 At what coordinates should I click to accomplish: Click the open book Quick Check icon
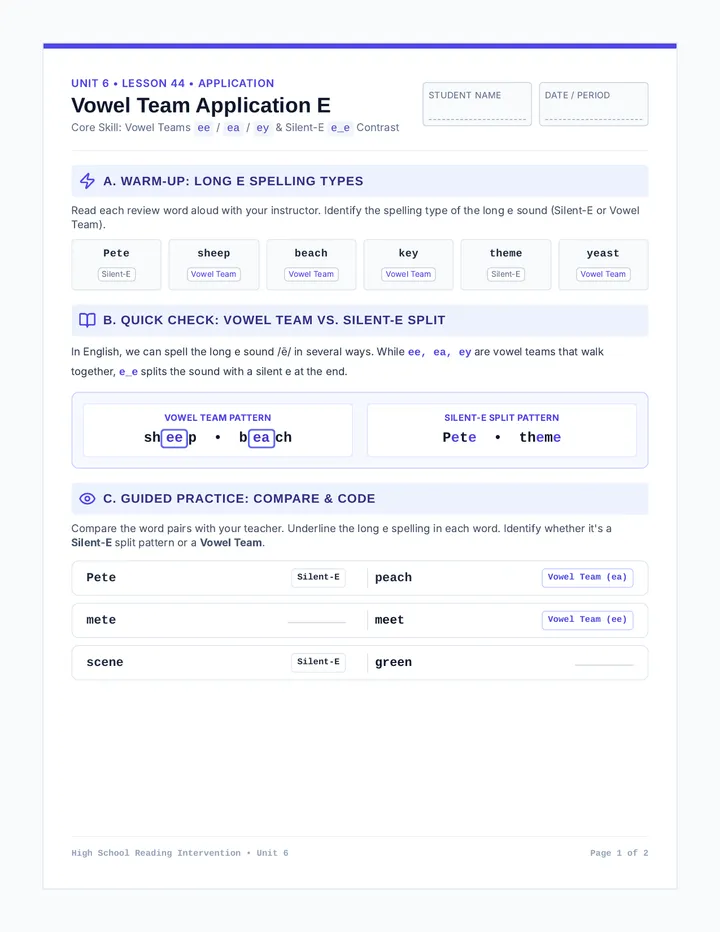tap(87, 320)
